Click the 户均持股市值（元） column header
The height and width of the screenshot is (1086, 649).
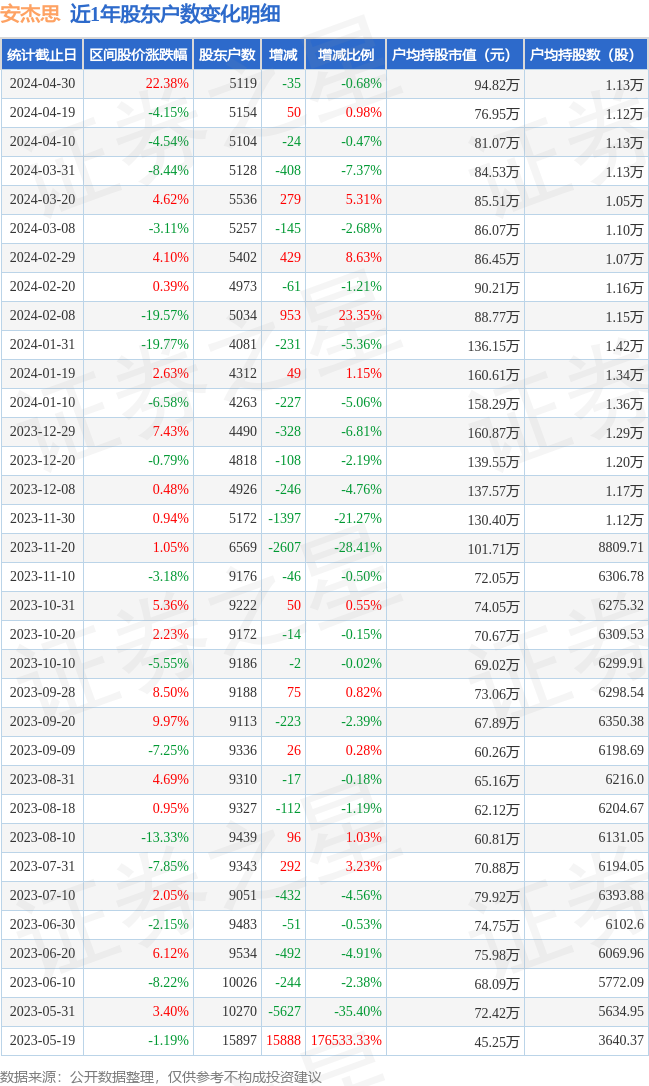pyautogui.click(x=455, y=55)
